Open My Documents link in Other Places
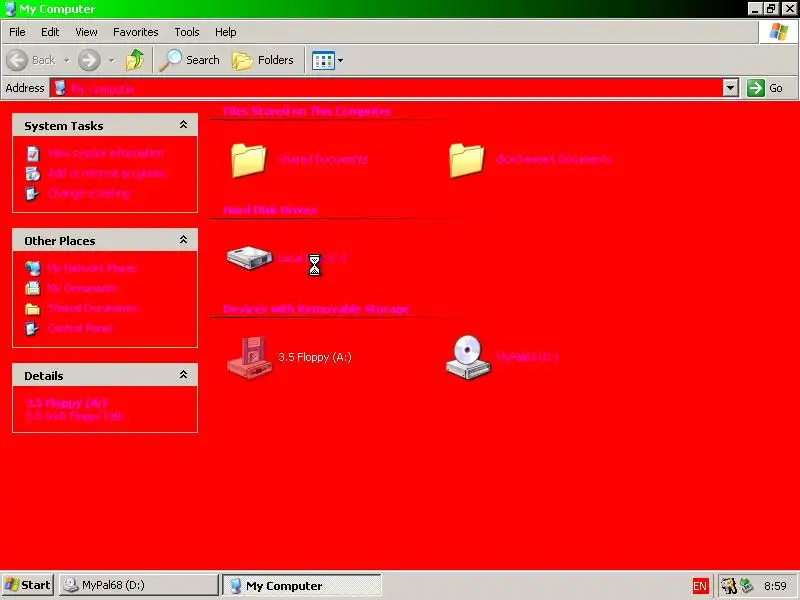Viewport: 800px width, 600px height. click(x=82, y=288)
